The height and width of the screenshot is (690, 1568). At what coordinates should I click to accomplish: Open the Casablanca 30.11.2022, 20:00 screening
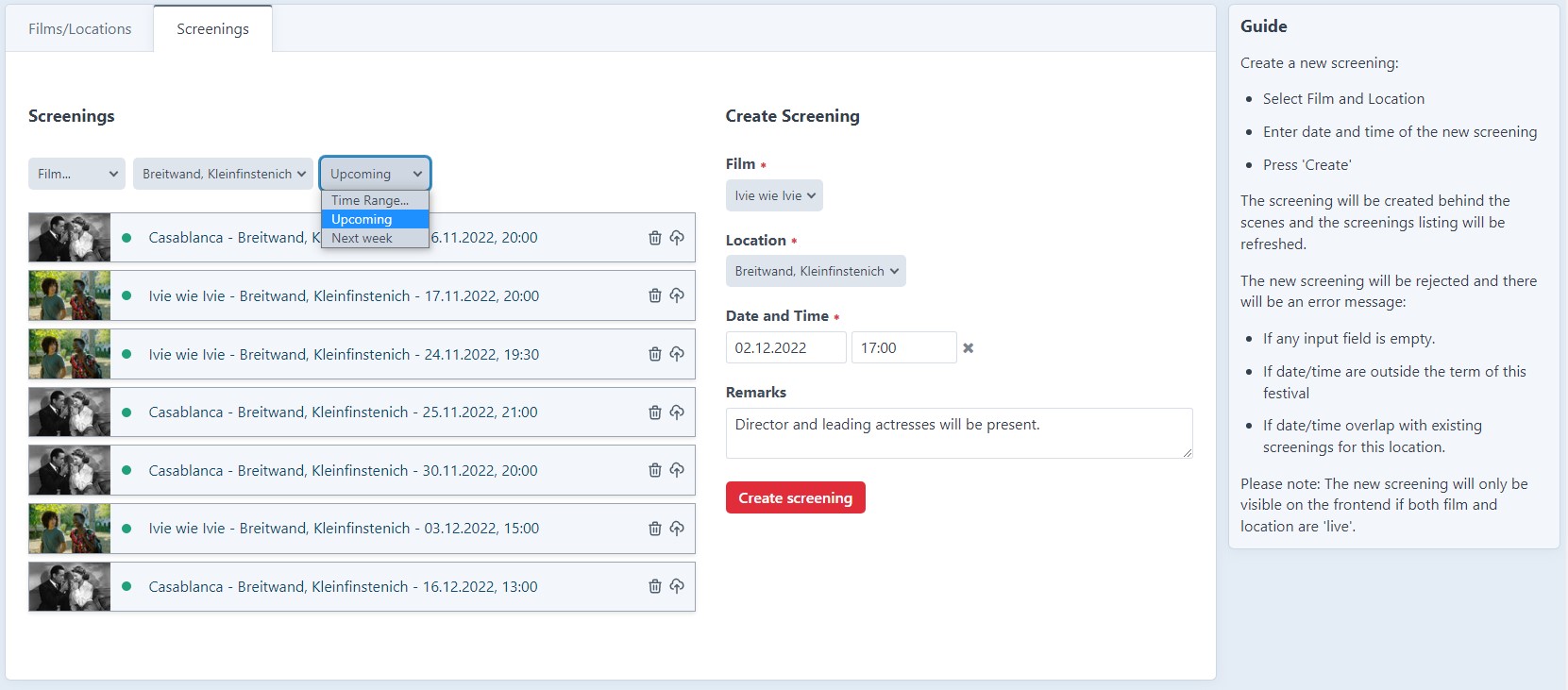(343, 470)
